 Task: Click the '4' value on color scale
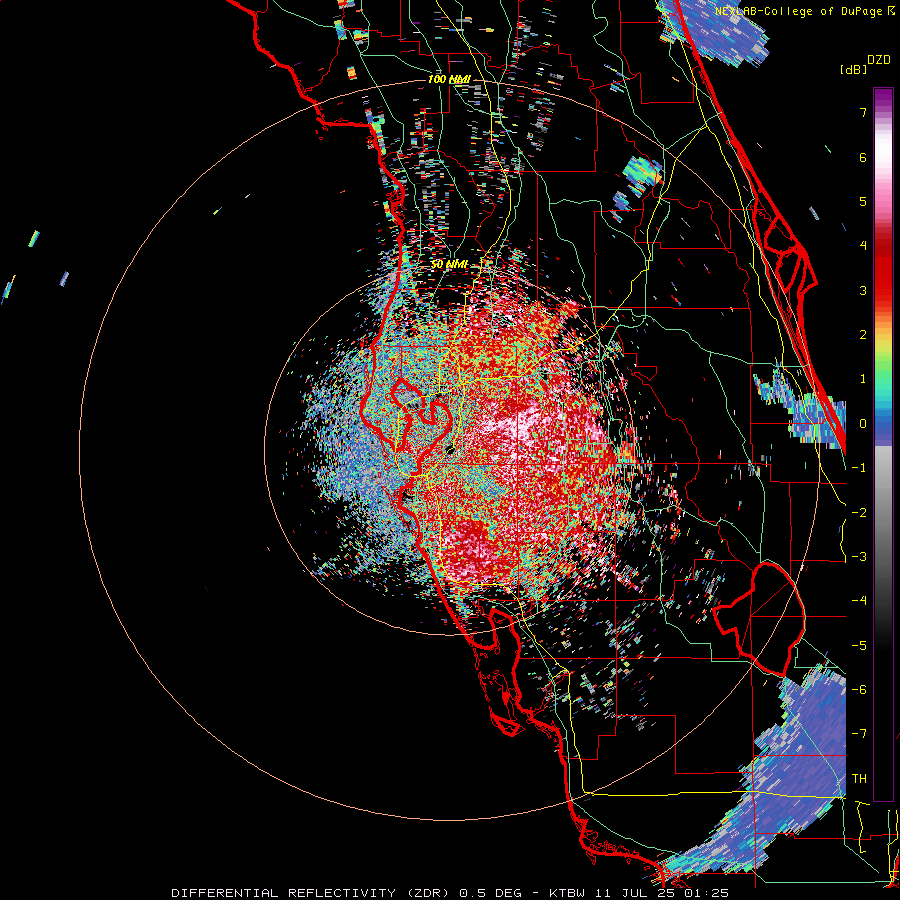click(863, 246)
